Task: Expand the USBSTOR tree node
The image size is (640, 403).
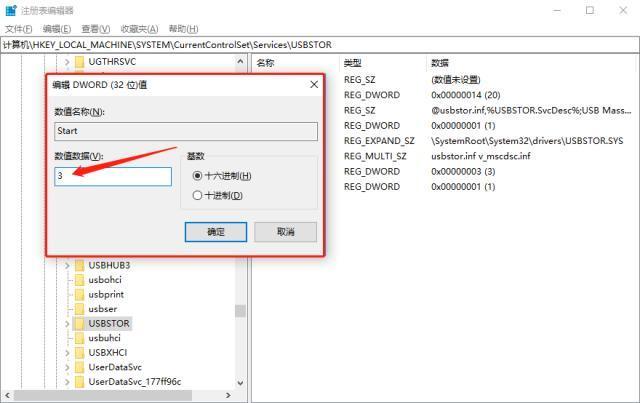Action: click(67, 324)
